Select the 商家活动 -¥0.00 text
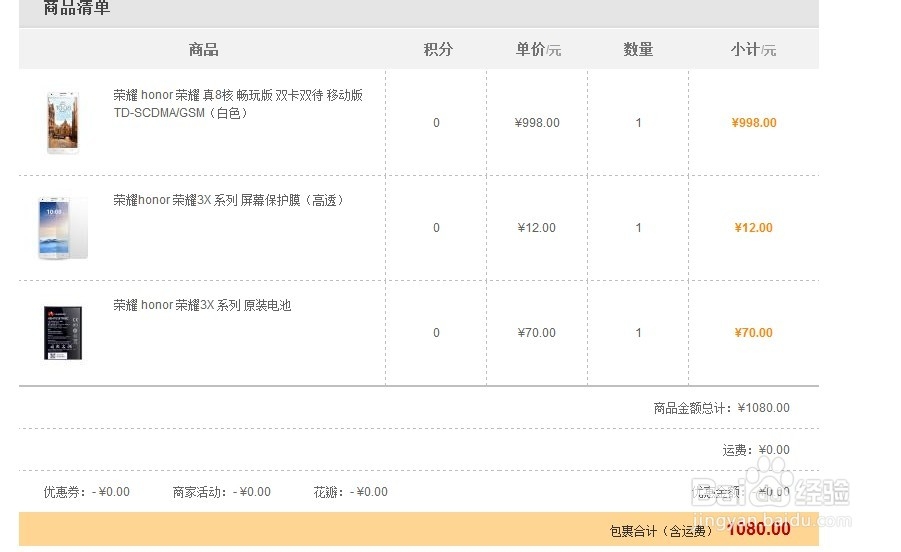 [222, 492]
